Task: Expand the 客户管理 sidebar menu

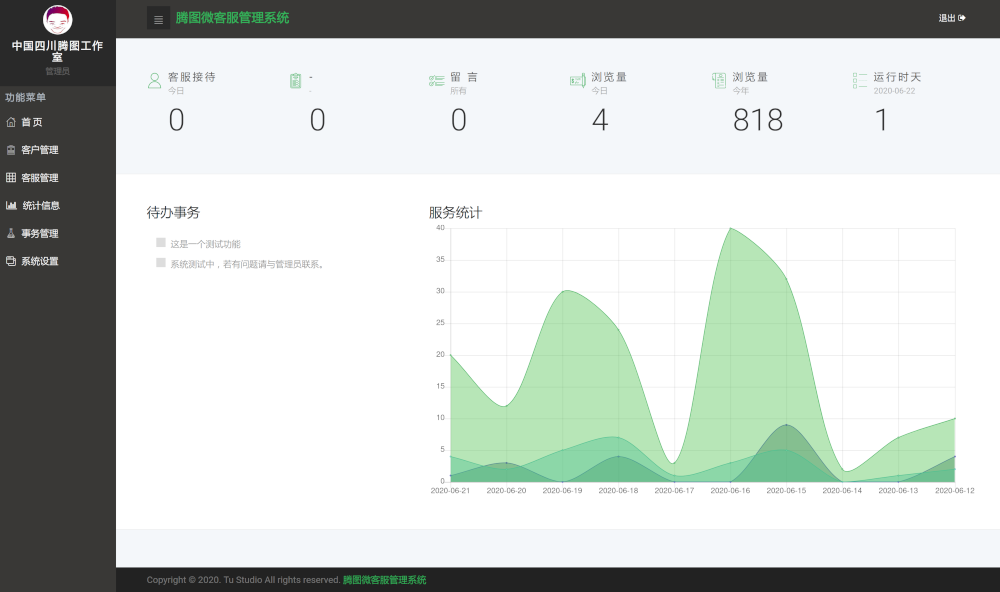Action: [39, 150]
